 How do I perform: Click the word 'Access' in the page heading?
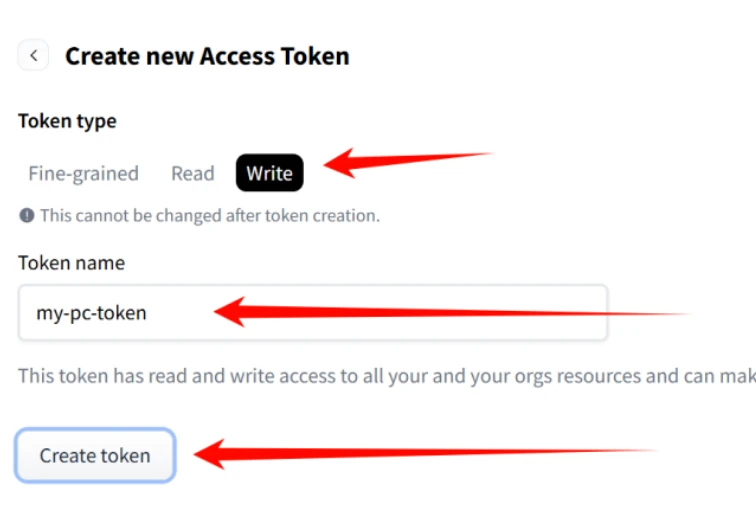(242, 56)
